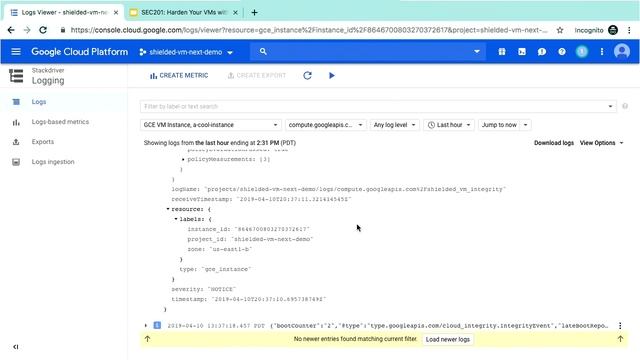Collapse the labels node in log entry
Viewport: 640px width, 360px height.
[x=176, y=219]
